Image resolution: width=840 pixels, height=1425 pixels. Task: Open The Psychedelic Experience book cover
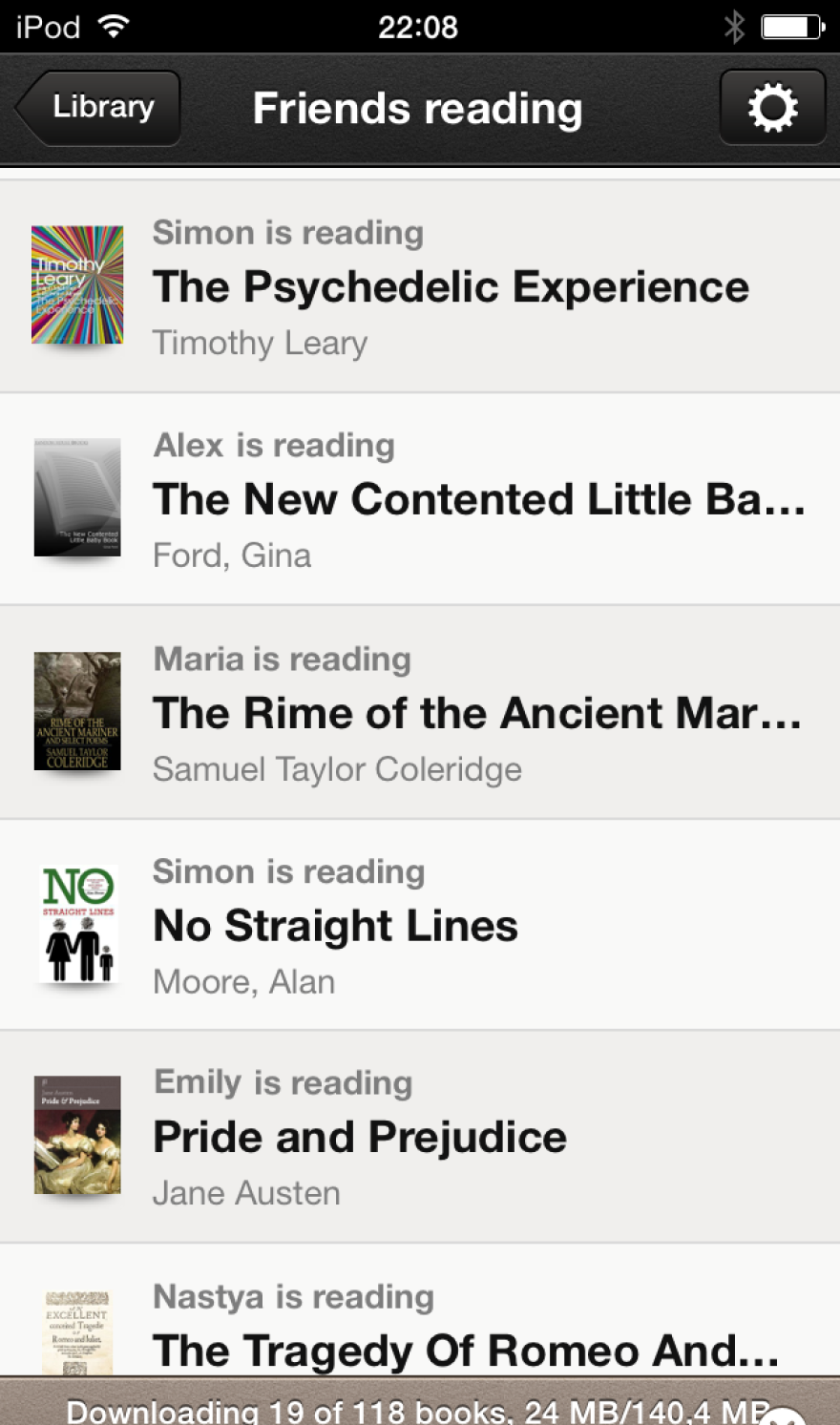pyautogui.click(x=77, y=284)
